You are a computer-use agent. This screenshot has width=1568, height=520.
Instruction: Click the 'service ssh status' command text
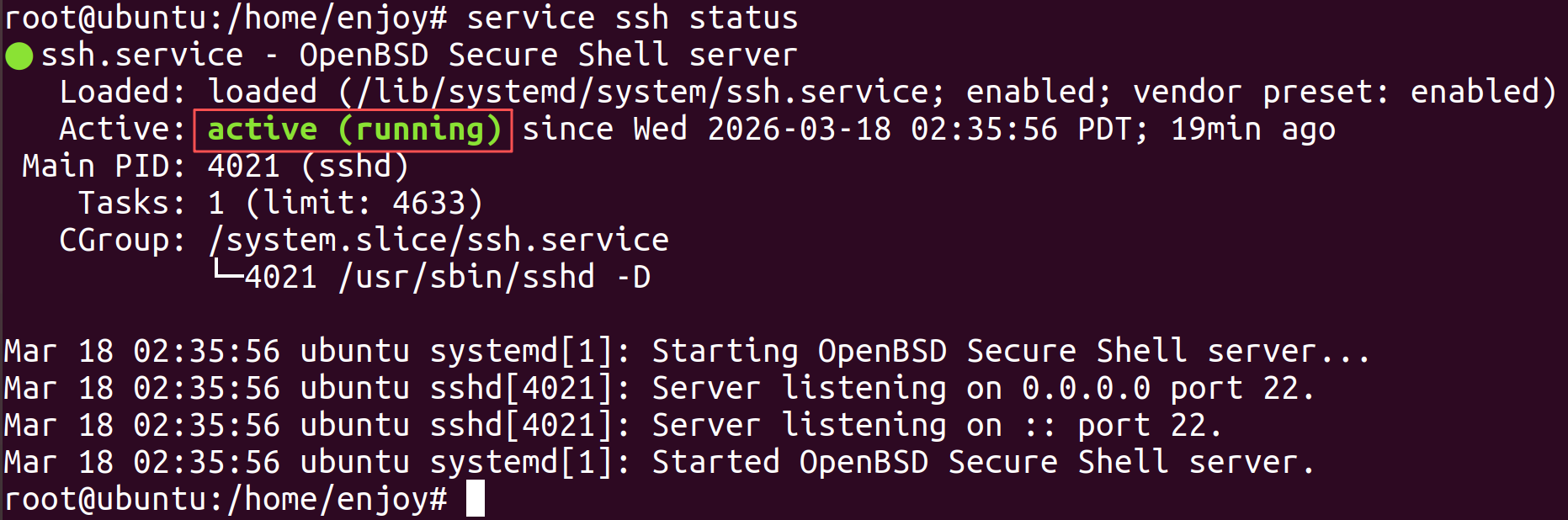coord(632,18)
